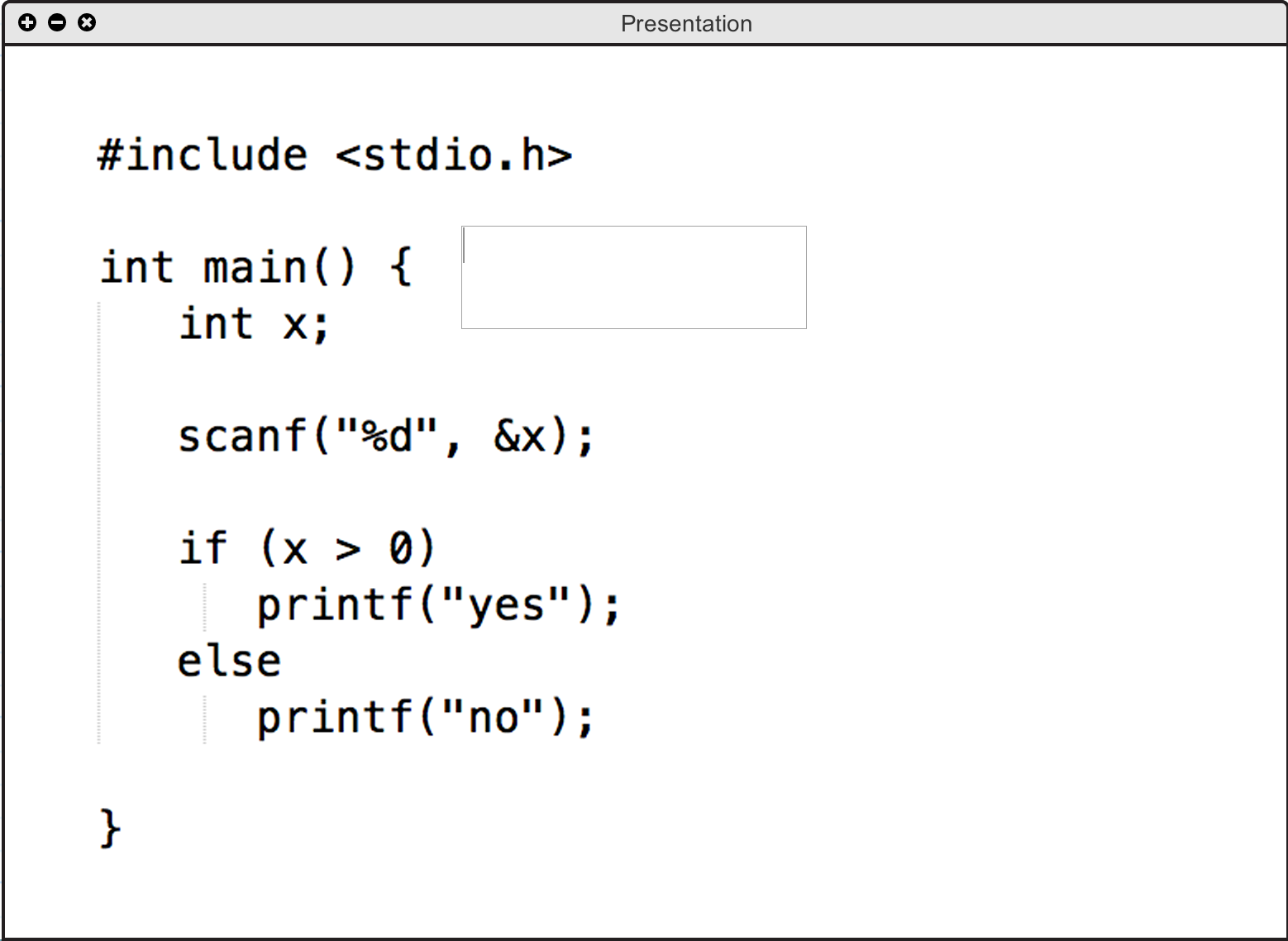Viewport: 1288px width, 941px height.
Task: Click the "%d" format string
Action: pyautogui.click(x=387, y=436)
